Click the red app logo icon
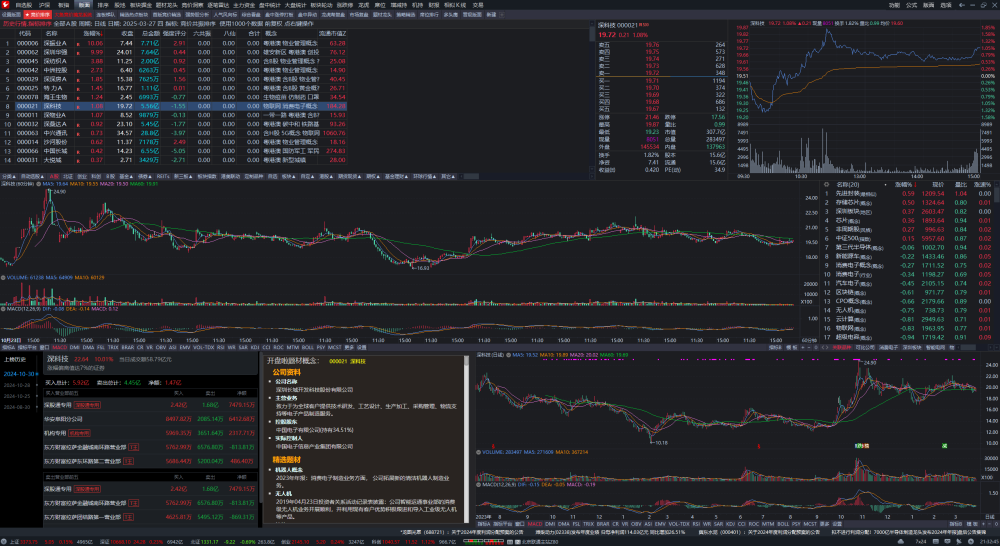The image size is (1000, 546). click(x=5, y=4)
